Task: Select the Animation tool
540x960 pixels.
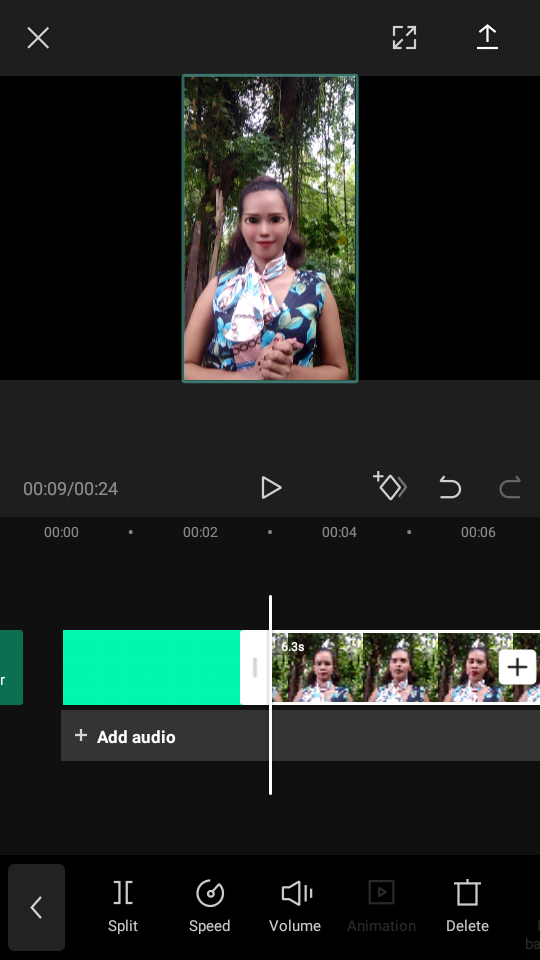Action: click(381, 906)
